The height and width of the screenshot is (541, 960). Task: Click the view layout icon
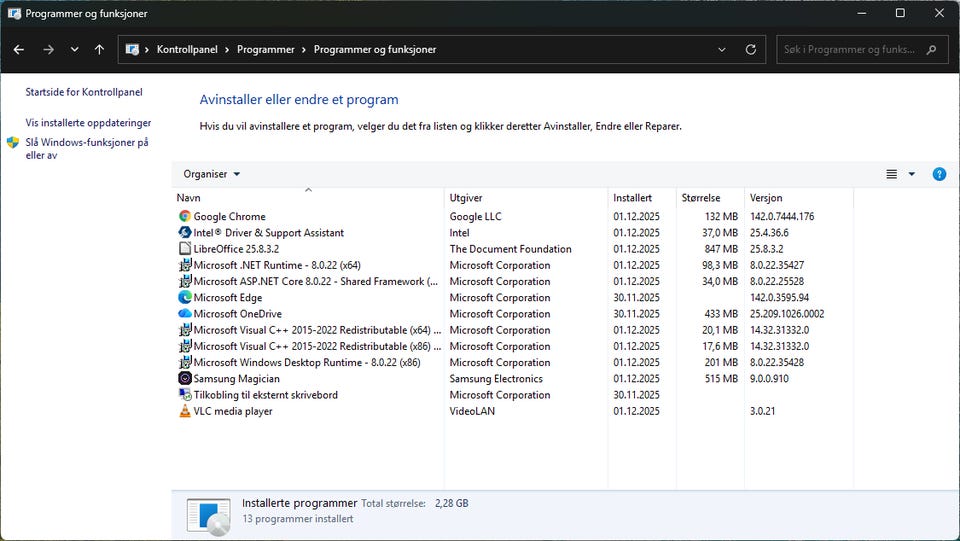(891, 174)
